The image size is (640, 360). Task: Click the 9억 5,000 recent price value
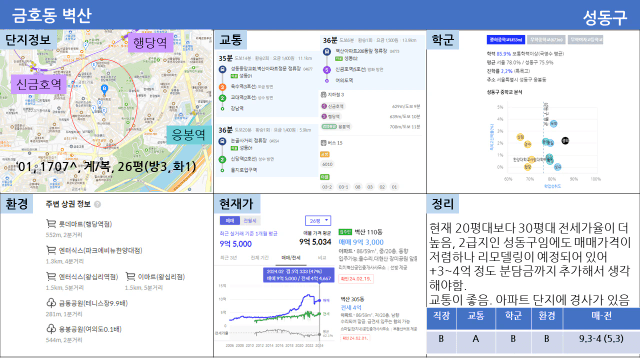click(236, 244)
